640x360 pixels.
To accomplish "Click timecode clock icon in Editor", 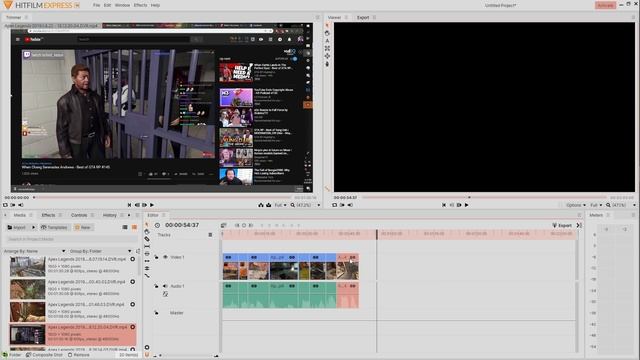I will [157, 225].
